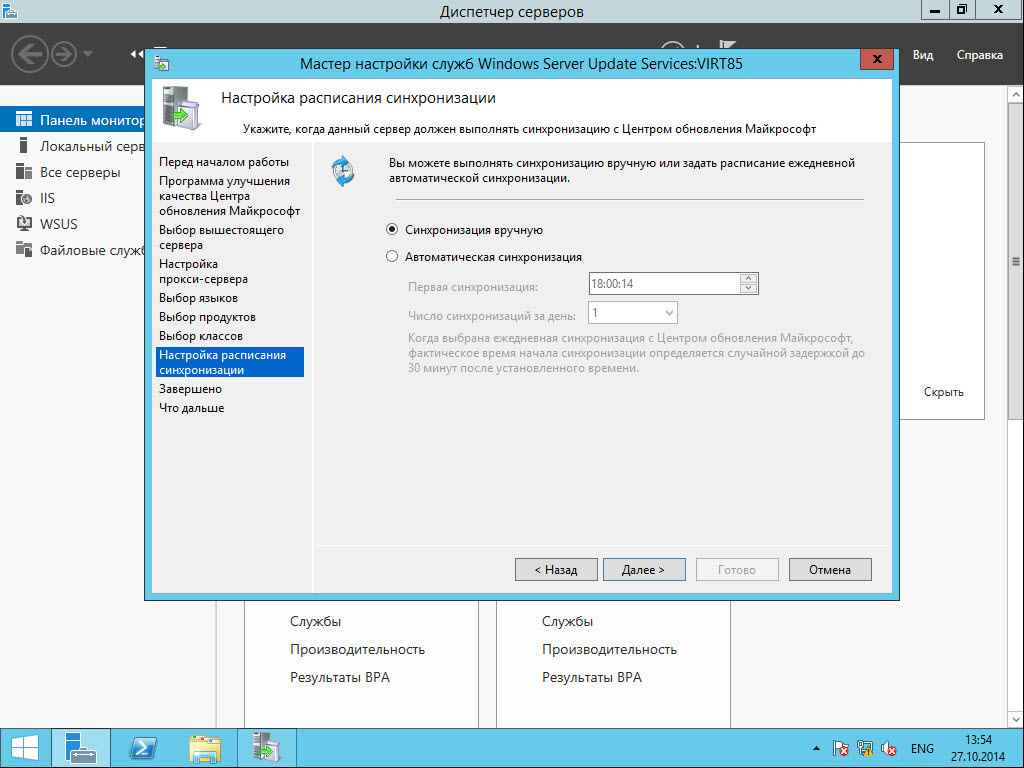Open wizard step Настройка прокси-сервера
The width and height of the screenshot is (1024, 768).
pos(203,271)
